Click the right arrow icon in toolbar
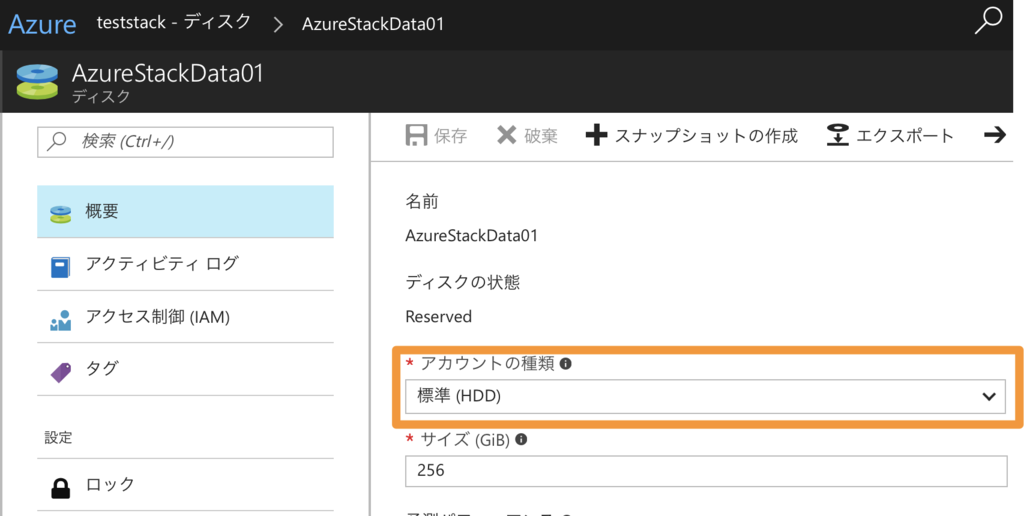 (x=994, y=136)
